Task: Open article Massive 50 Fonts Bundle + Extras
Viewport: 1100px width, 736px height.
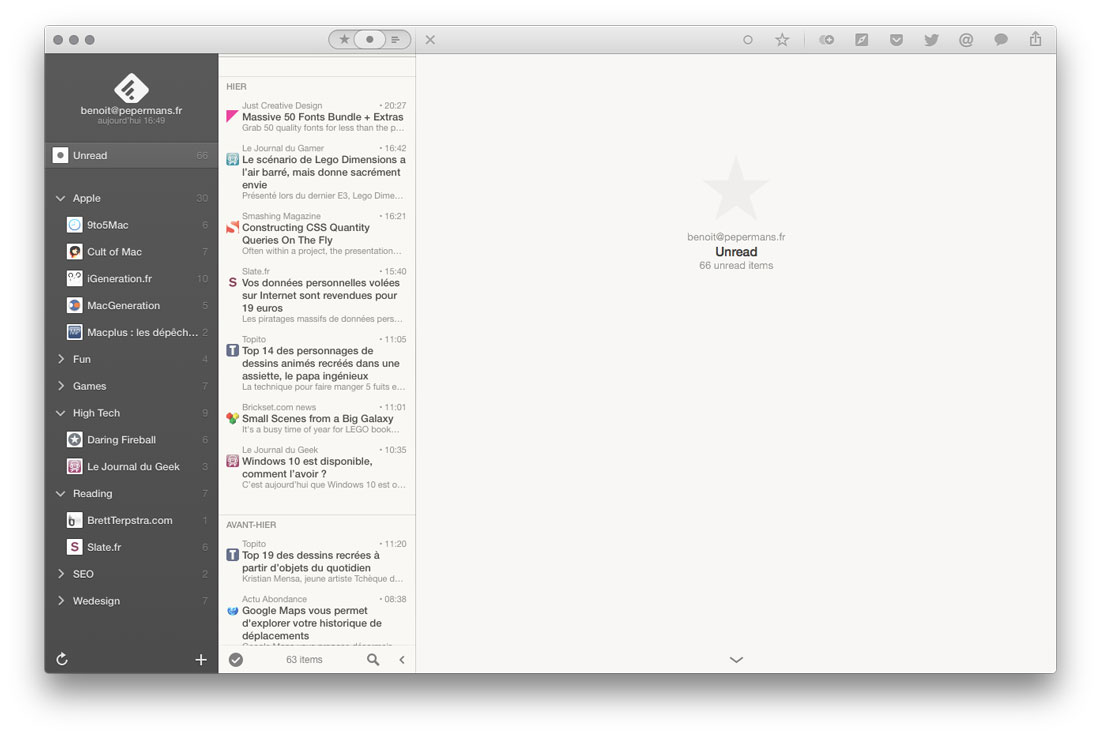Action: [x=317, y=116]
